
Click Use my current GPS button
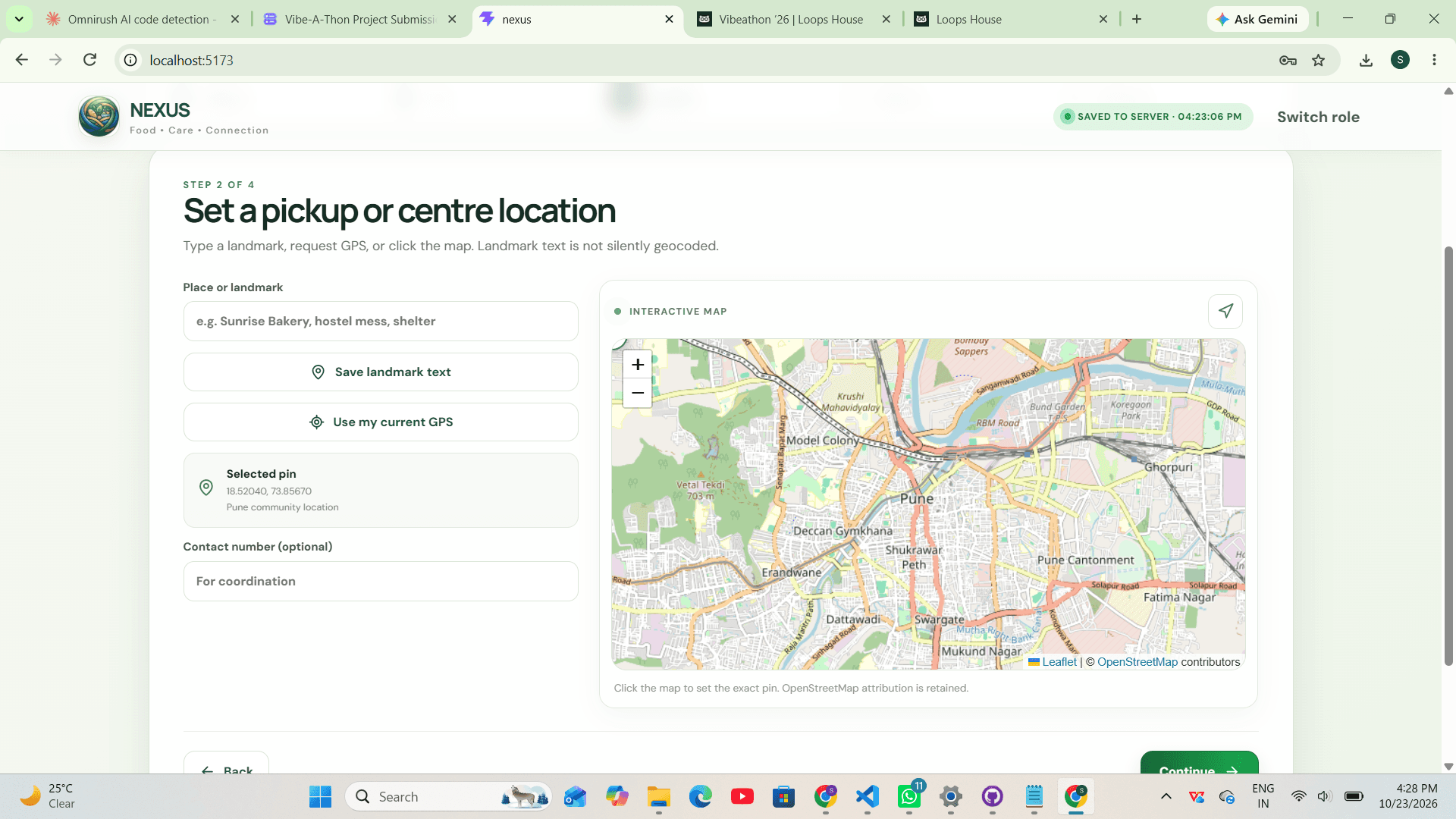pyautogui.click(x=381, y=422)
